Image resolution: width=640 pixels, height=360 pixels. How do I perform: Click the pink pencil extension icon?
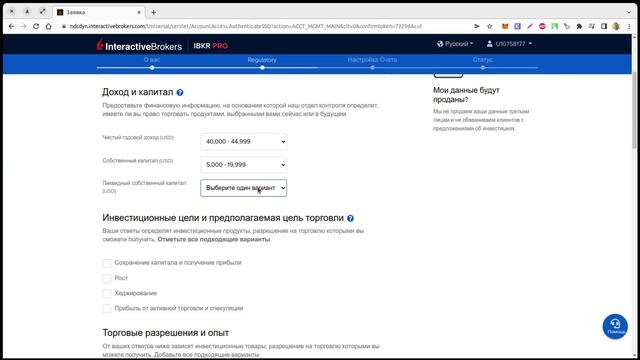[529, 26]
